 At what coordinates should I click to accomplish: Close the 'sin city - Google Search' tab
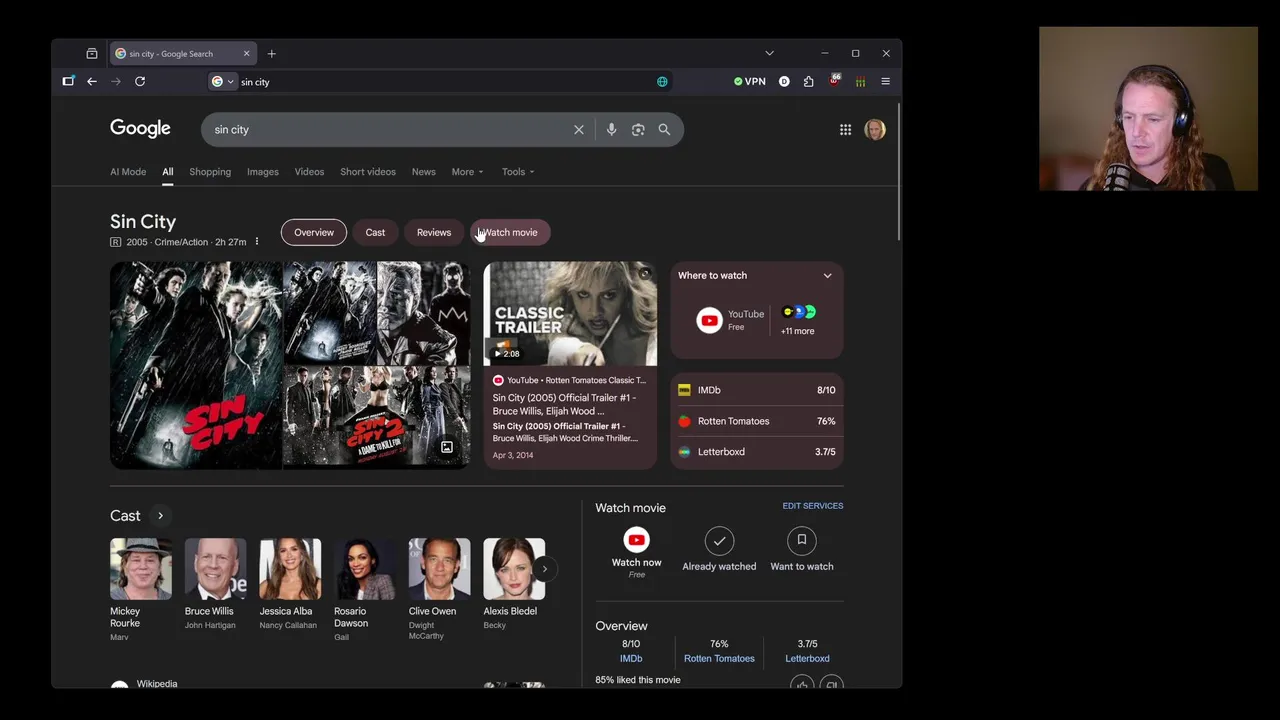pyautogui.click(x=246, y=54)
